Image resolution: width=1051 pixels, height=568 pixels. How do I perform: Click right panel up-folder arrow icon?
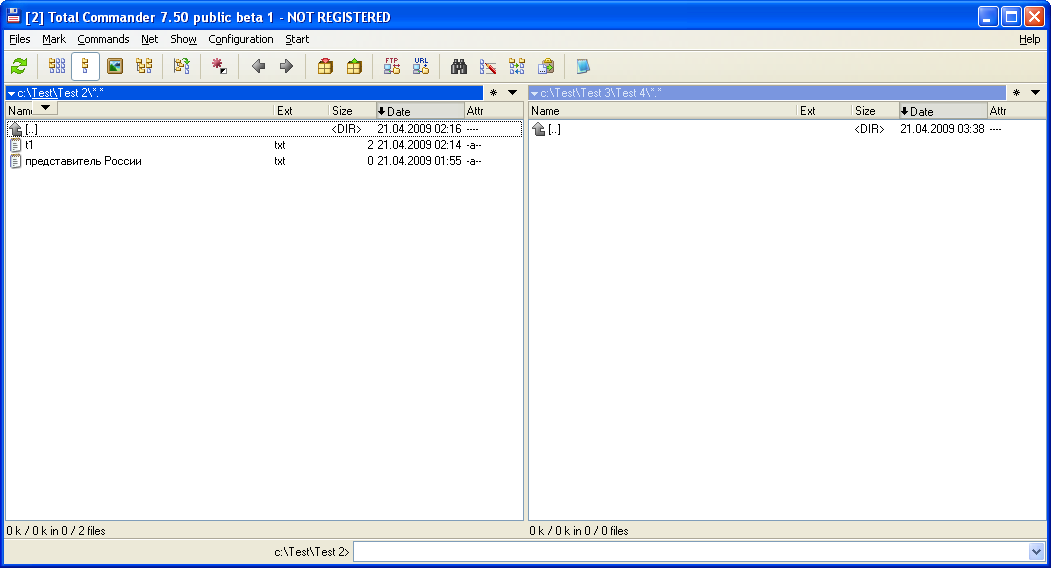click(538, 129)
